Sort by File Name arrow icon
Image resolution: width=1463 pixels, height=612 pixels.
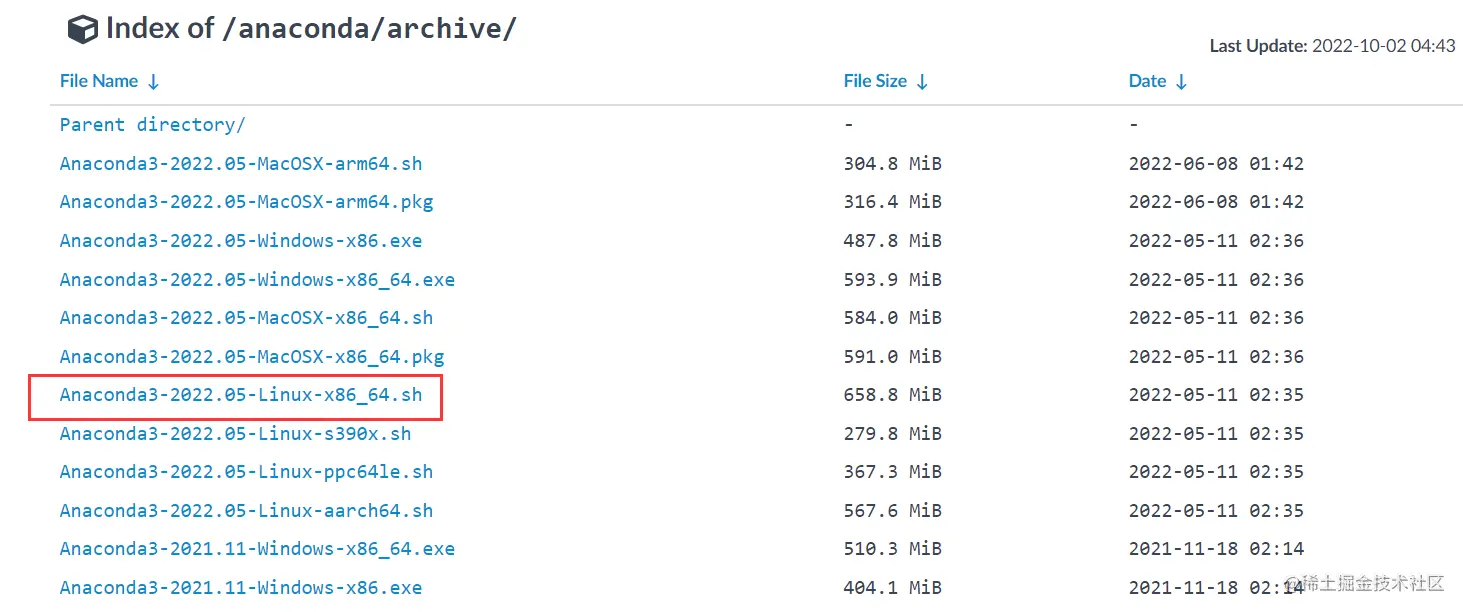[153, 82]
